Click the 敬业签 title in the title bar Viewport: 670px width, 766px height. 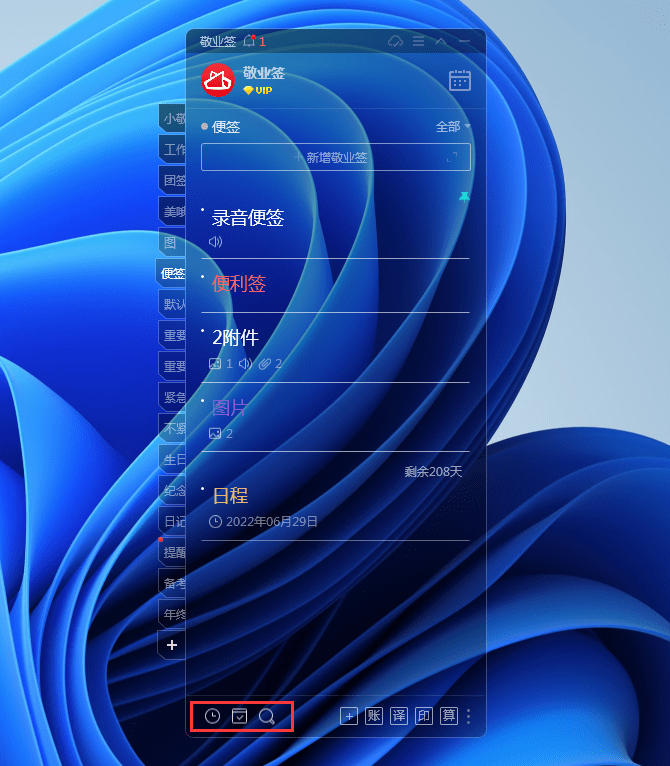click(x=217, y=42)
